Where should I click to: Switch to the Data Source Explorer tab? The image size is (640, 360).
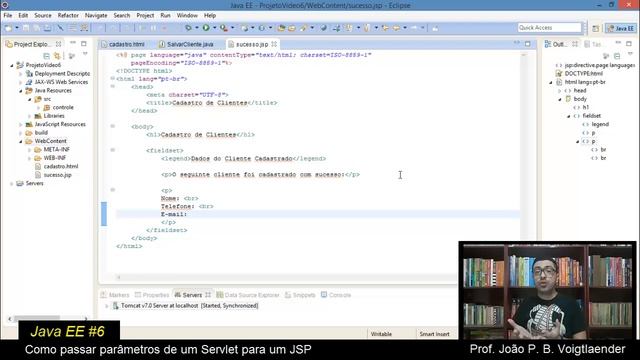[x=248, y=295]
